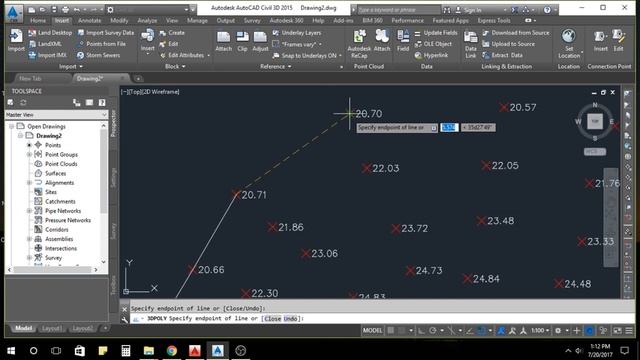Toggle ortho mode in status bar

(422, 331)
